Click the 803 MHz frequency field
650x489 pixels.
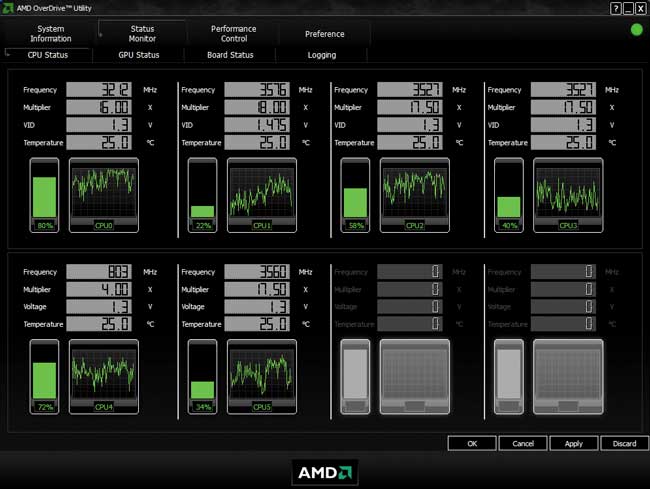[99, 272]
